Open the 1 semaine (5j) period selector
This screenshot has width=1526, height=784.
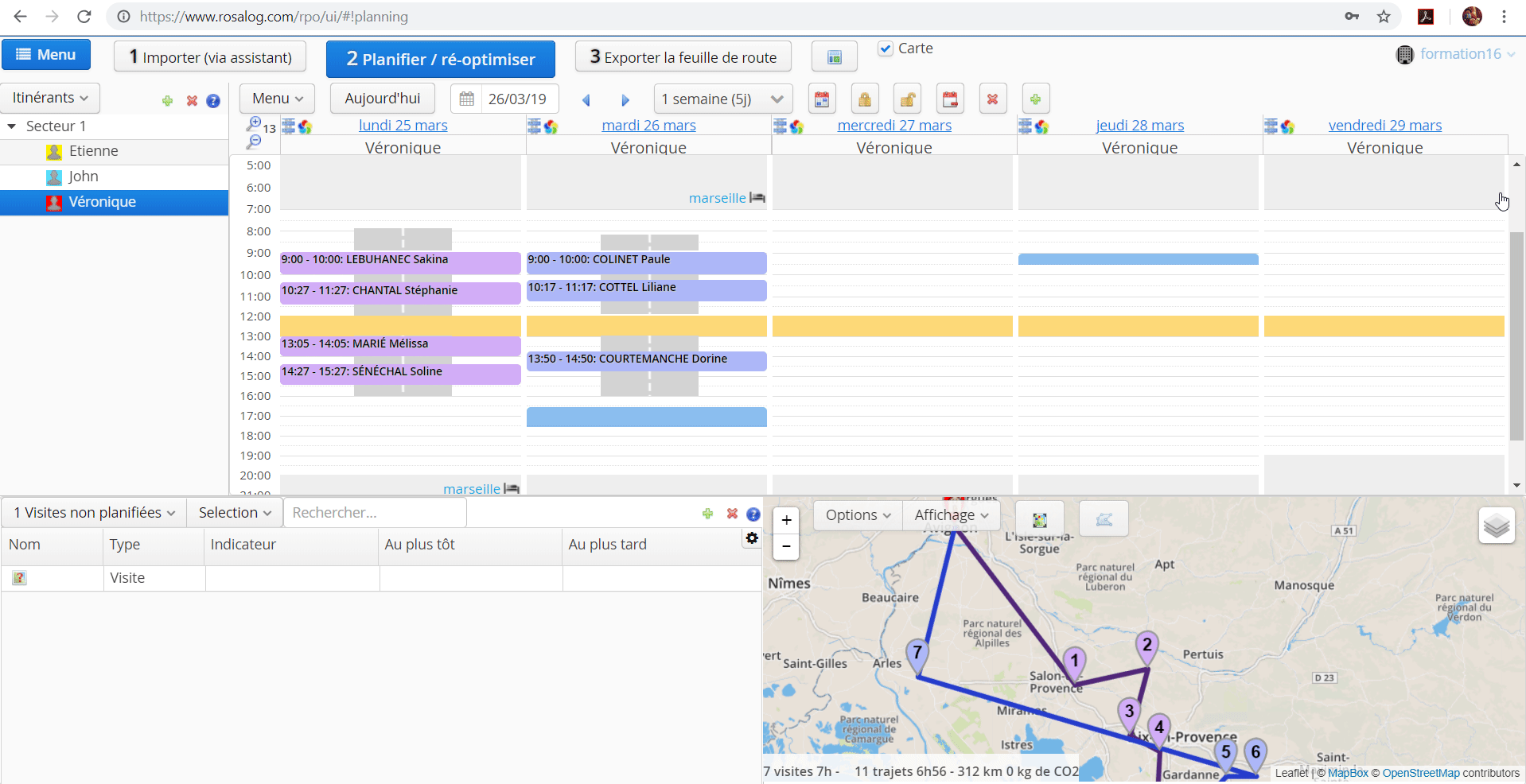(723, 99)
